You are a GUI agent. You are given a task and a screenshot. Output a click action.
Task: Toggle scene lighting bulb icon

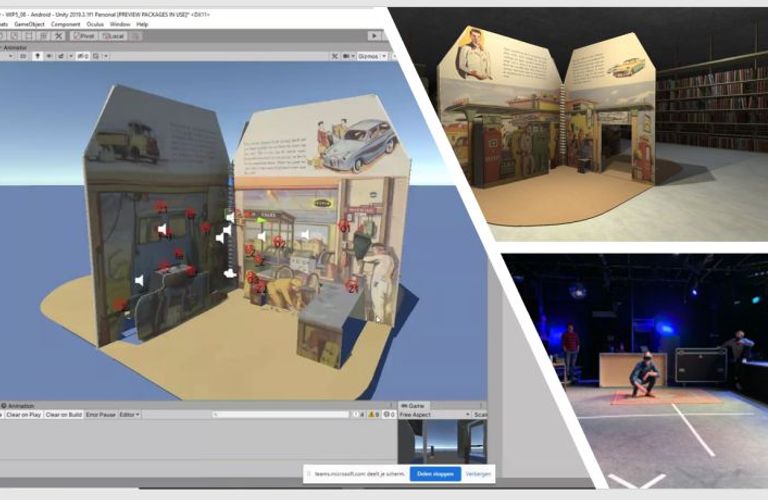point(37,56)
